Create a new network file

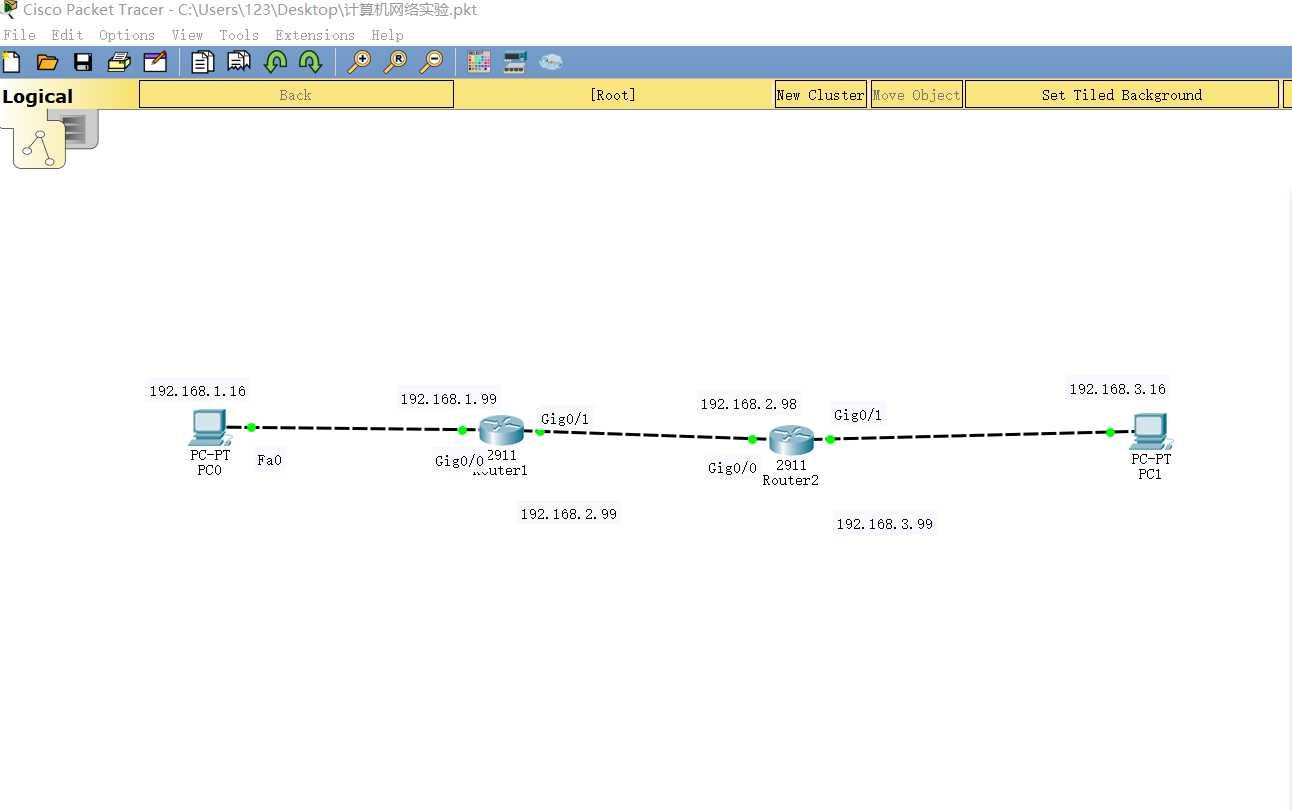tap(11, 62)
